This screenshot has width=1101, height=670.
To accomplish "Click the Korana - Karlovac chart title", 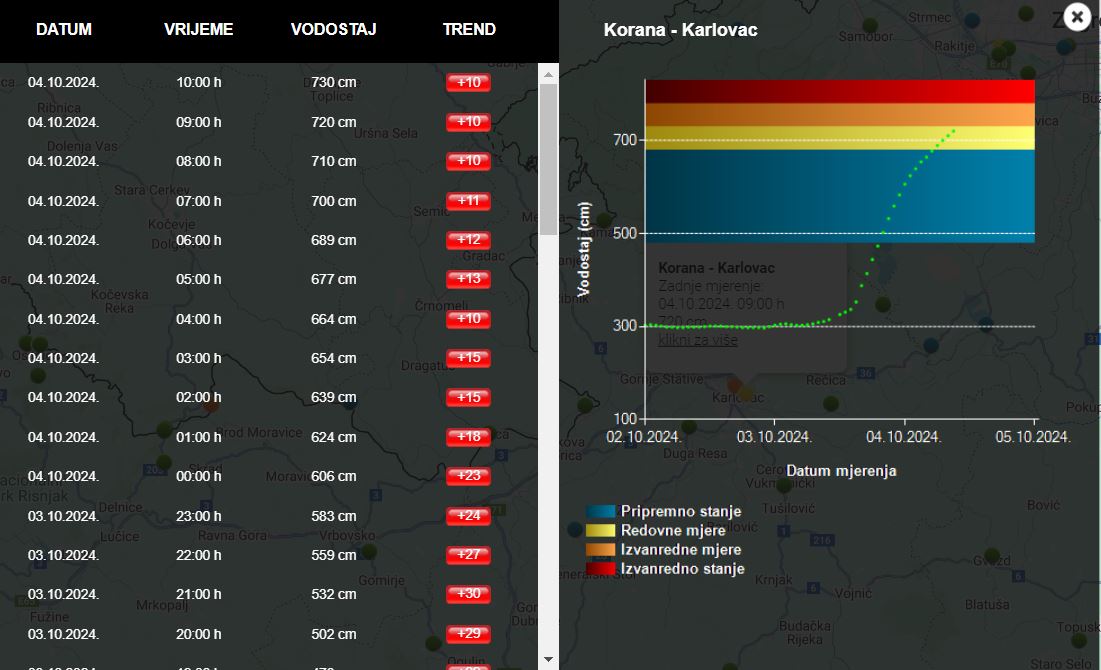I will click(x=680, y=30).
